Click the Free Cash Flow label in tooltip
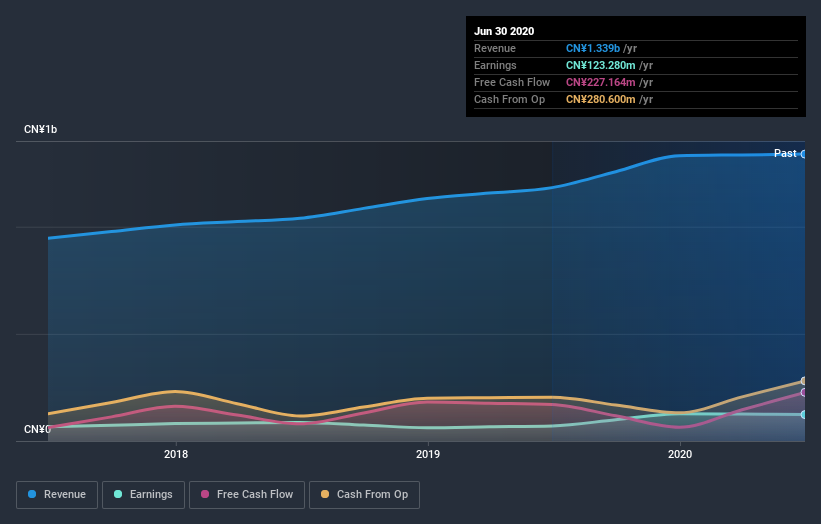 click(x=512, y=82)
